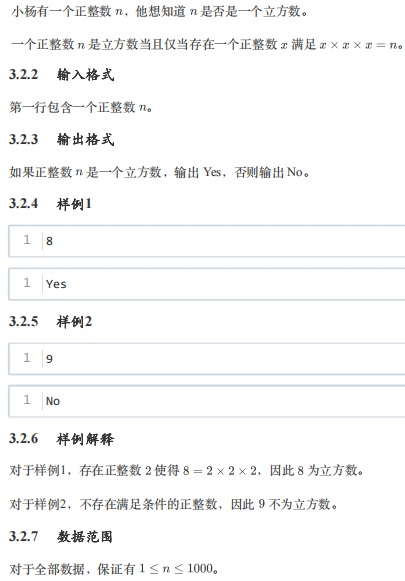Click line number 1 beside No output
405x581 pixels.
coord(27,400)
